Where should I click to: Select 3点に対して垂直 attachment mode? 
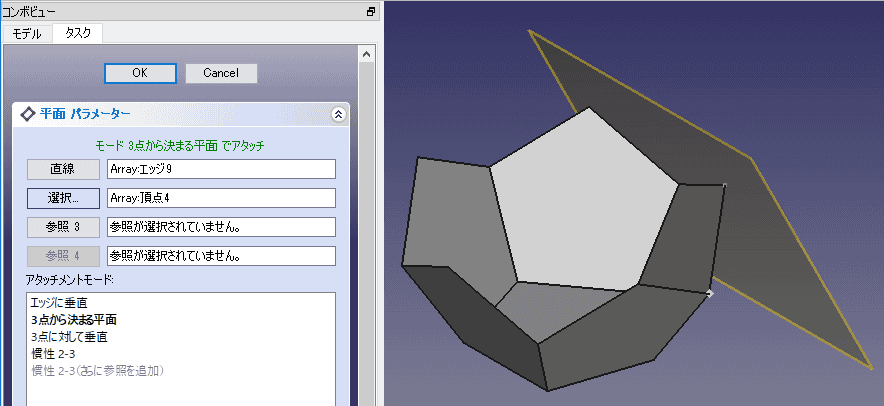coord(69,337)
